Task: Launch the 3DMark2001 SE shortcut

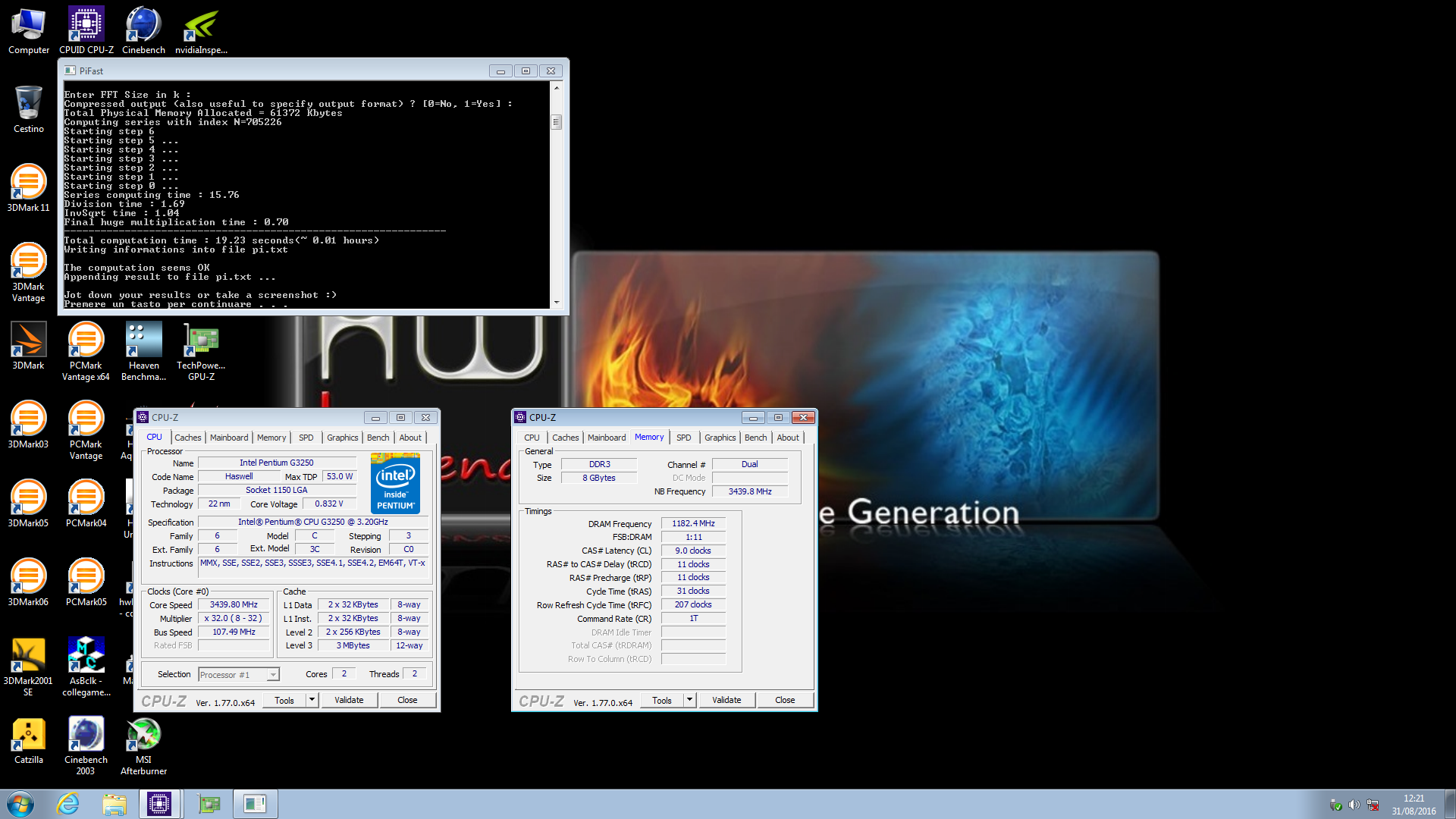Action: click(29, 666)
